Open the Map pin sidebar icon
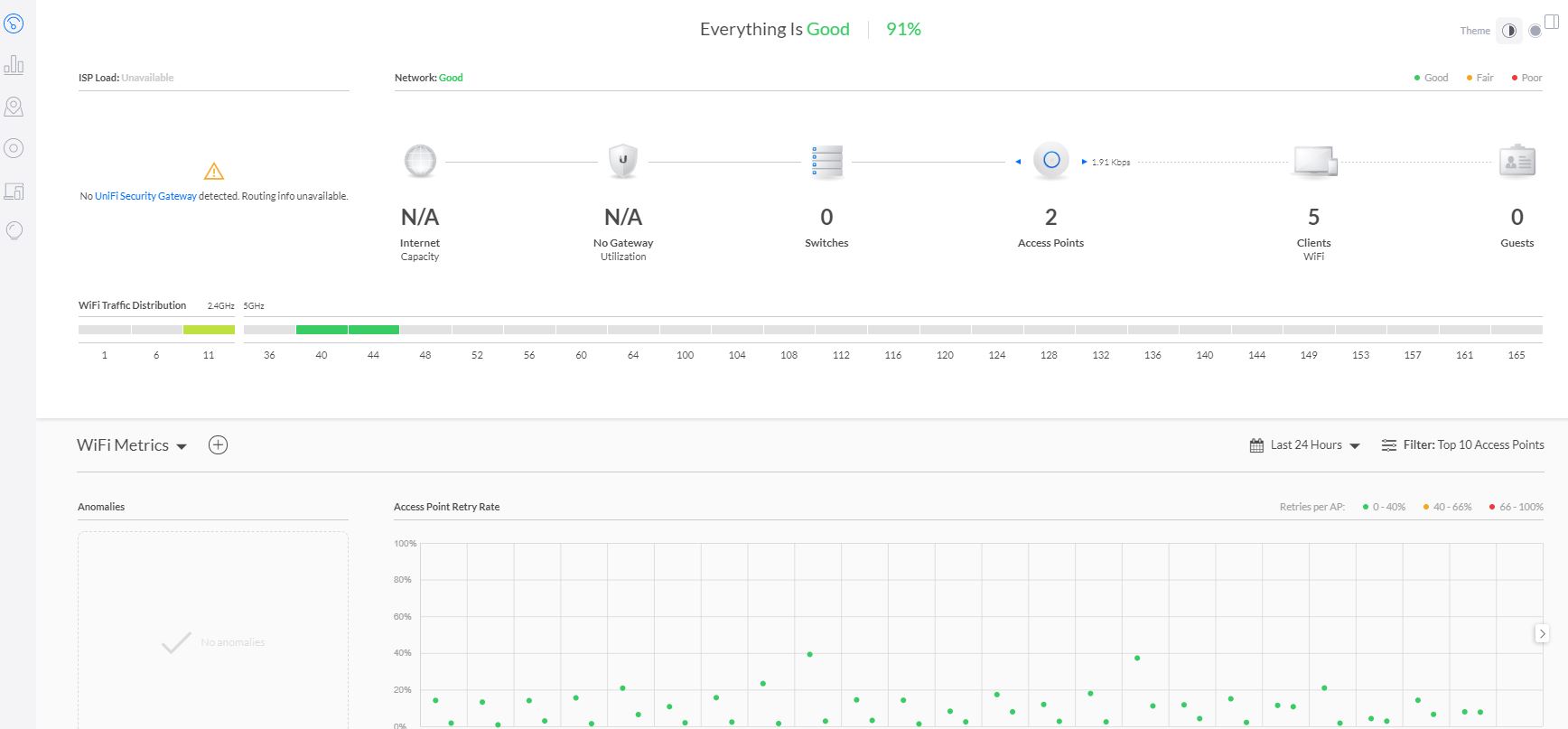 [14, 107]
